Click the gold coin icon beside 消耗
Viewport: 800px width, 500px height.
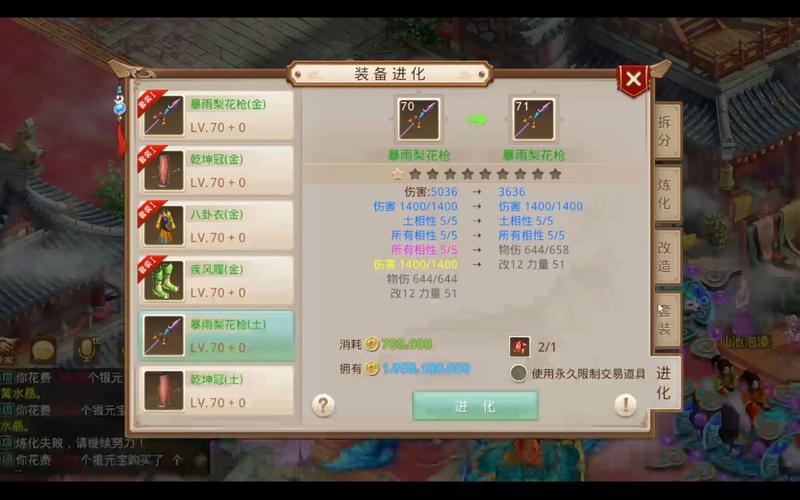pos(372,344)
